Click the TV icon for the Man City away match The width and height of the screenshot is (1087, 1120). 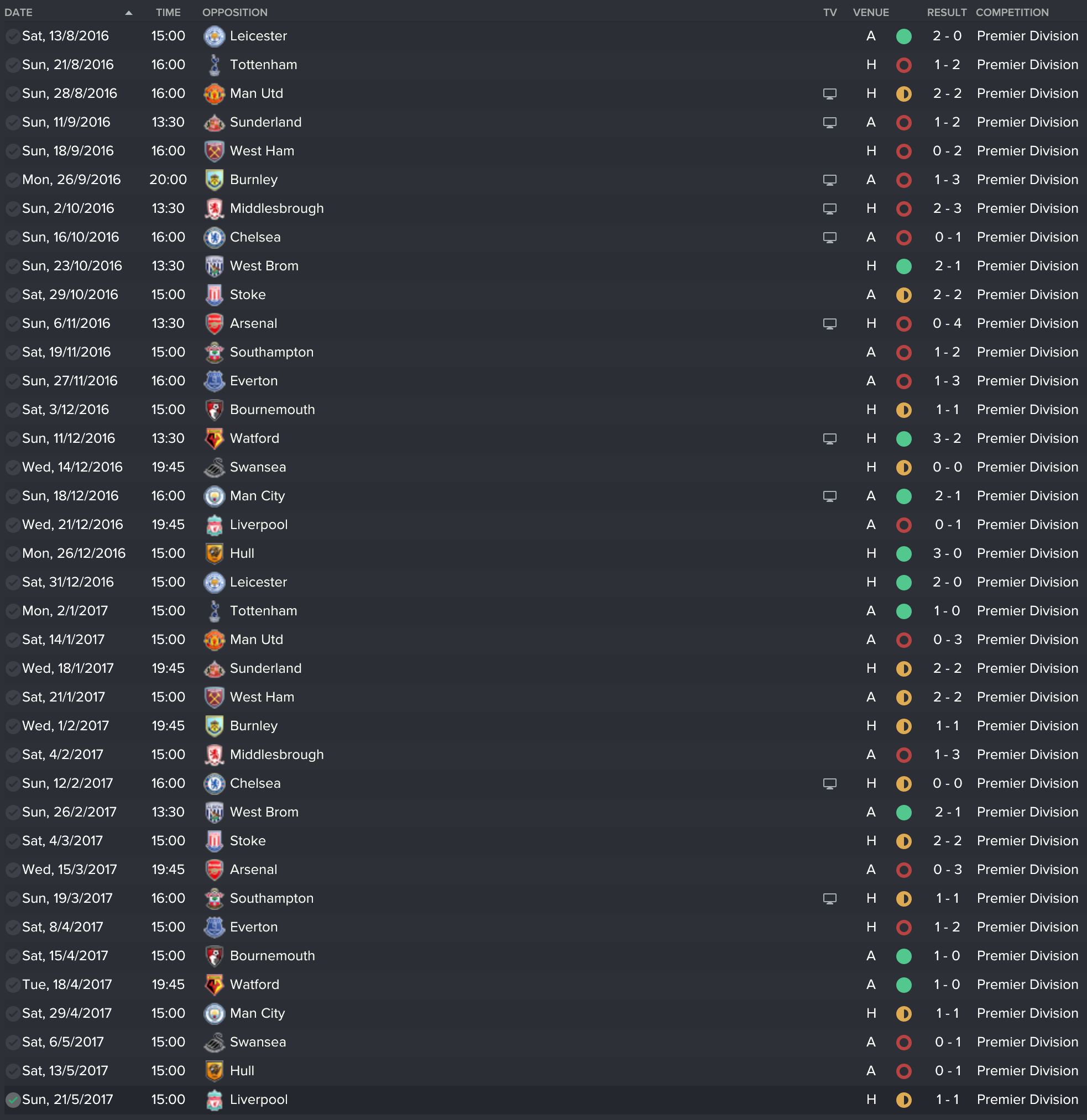(829, 496)
